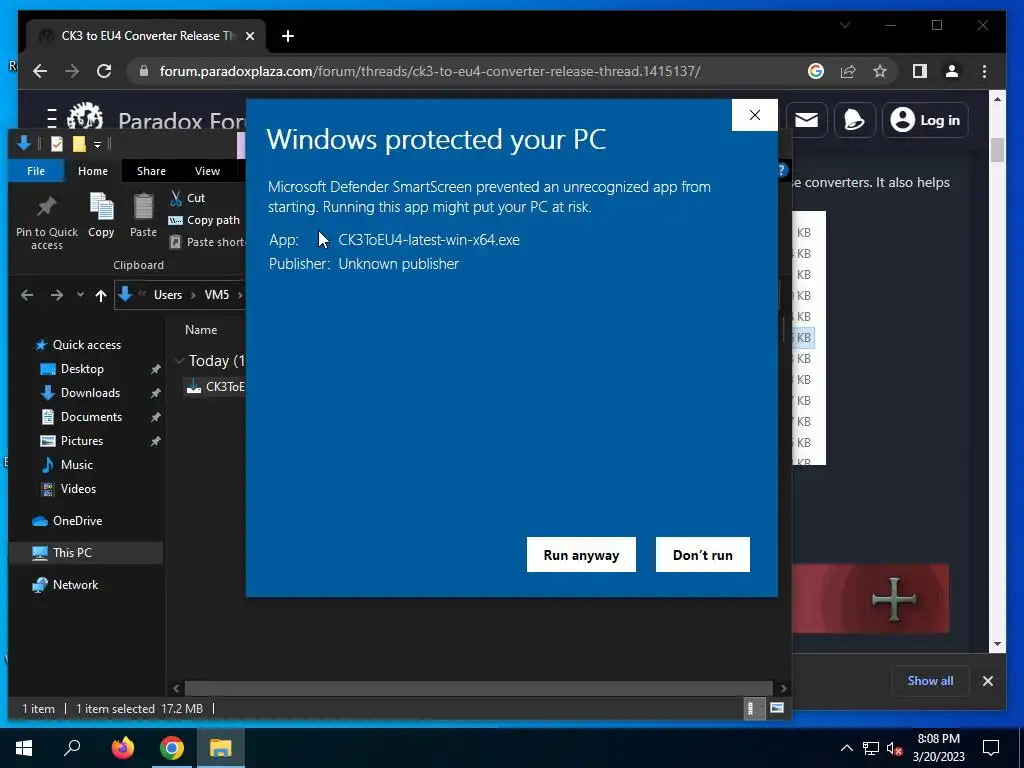This screenshot has height=768, width=1024.
Task: Close Chrome downloads bar
Action: 987,681
